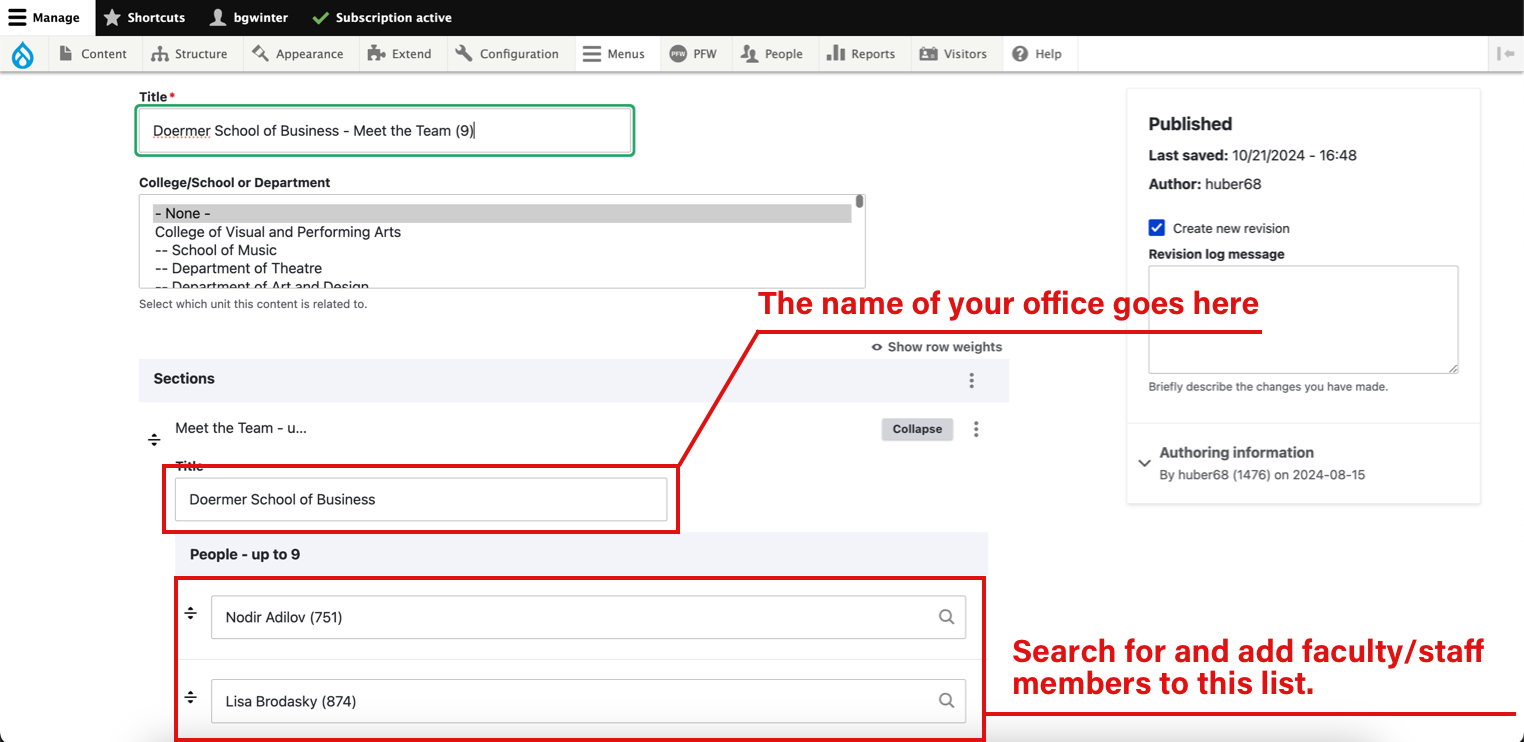
Task: Click Show row weights link
Action: (x=937, y=347)
